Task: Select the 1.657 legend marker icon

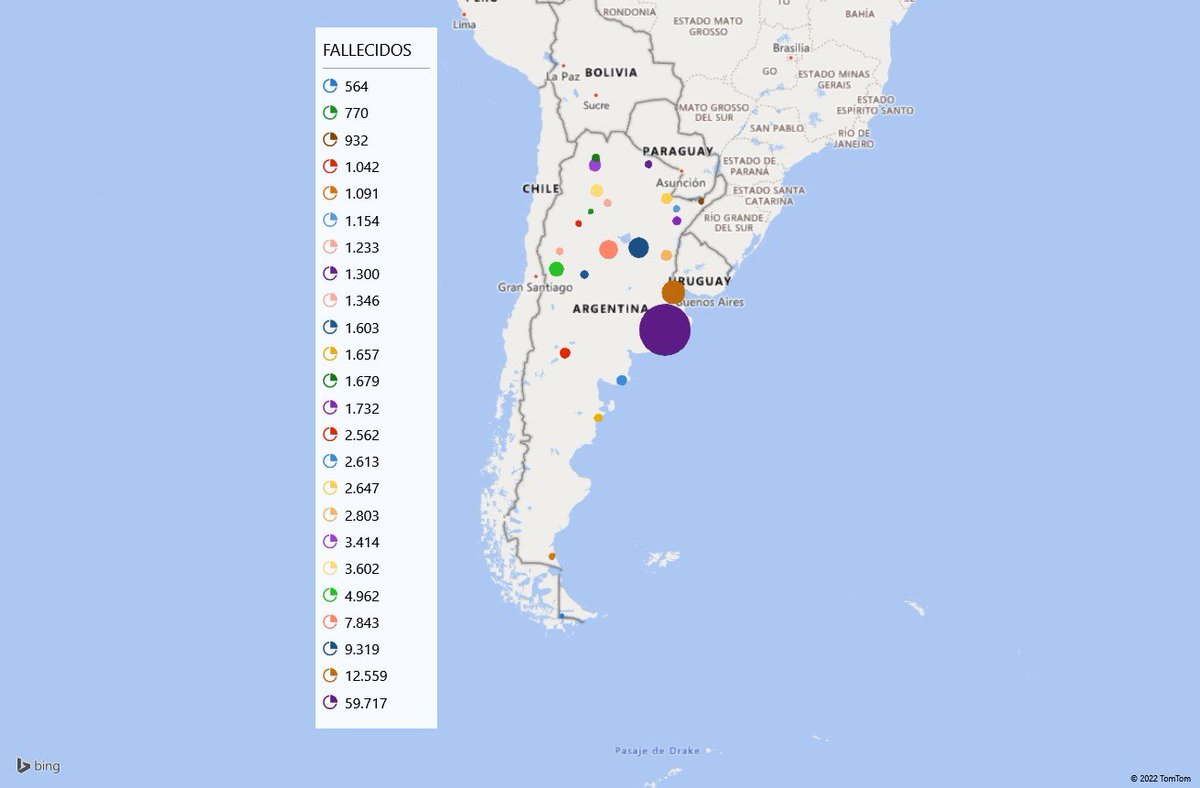Action: click(330, 355)
